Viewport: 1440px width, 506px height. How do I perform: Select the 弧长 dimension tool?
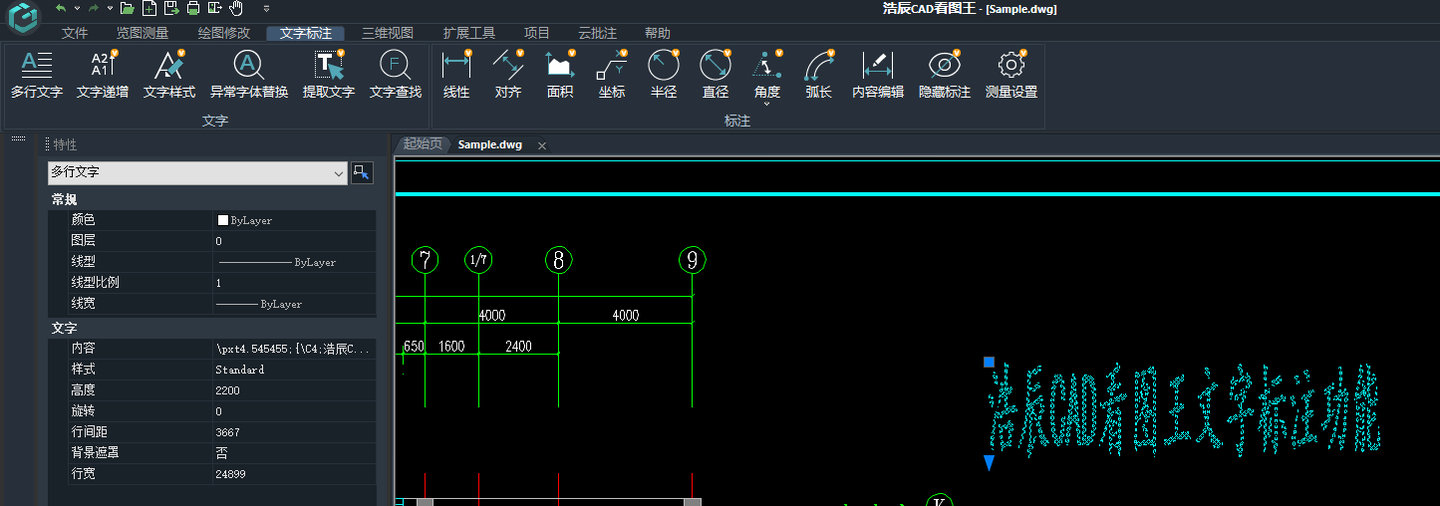tap(819, 75)
